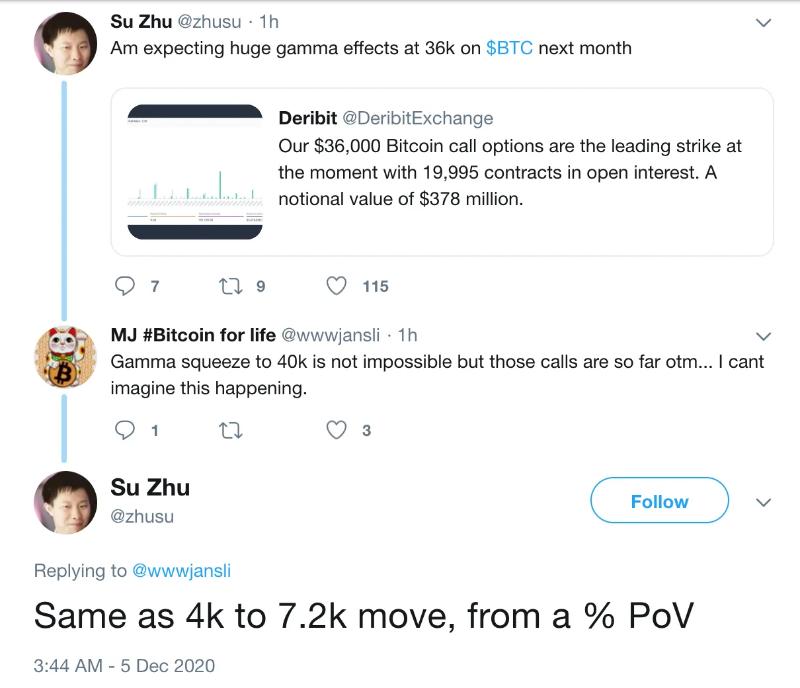The height and width of the screenshot is (688, 800).
Task: Reply to MJ's gamma squeeze comment
Action: (124, 430)
